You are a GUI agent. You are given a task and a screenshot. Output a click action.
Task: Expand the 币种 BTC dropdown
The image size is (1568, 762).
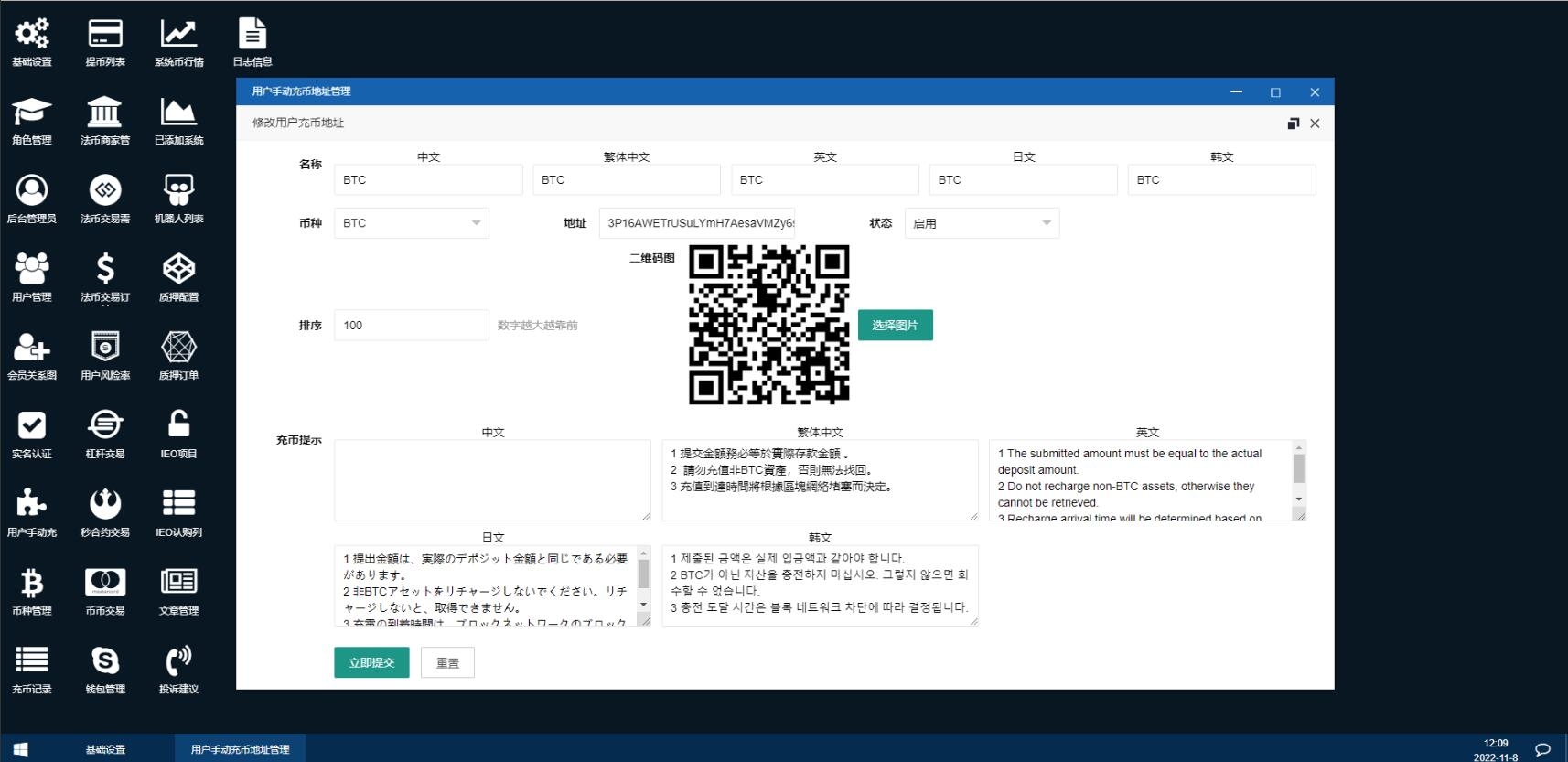411,223
